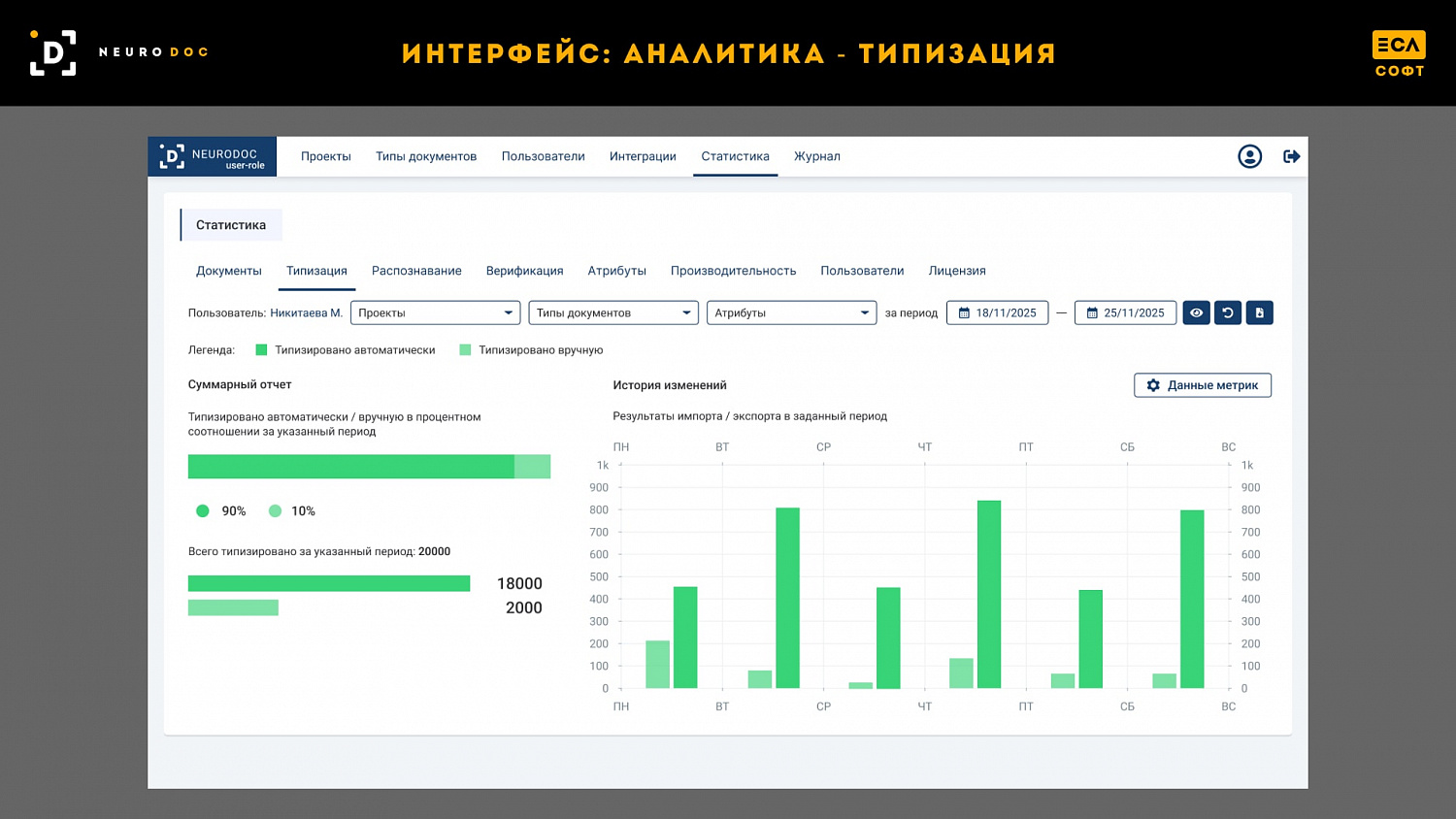Screen dimensions: 1456x819
Task: Expand the Проекты filter dropdown
Action: coord(435,312)
